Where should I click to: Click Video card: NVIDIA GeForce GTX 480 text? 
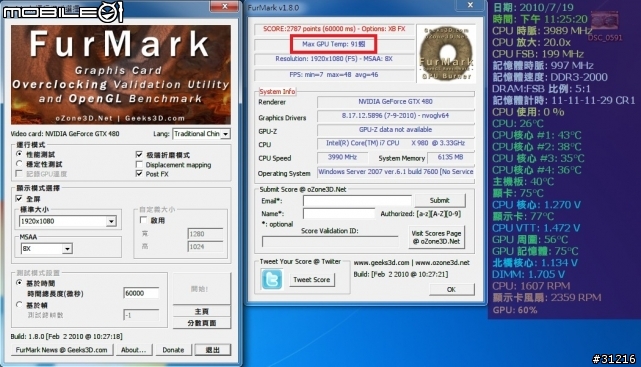pyautogui.click(x=65, y=134)
